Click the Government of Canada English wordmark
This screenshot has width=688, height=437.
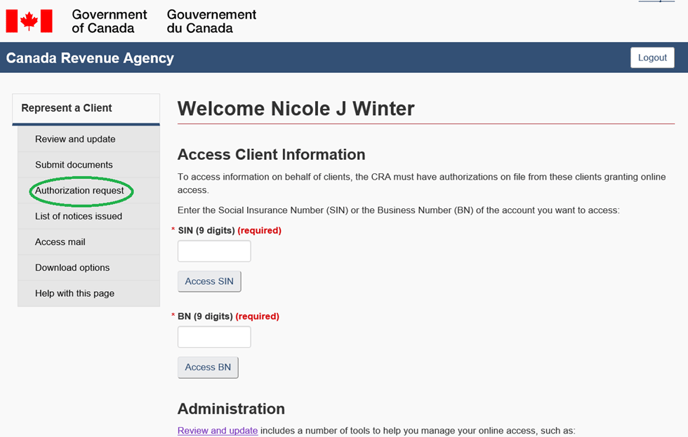109,21
